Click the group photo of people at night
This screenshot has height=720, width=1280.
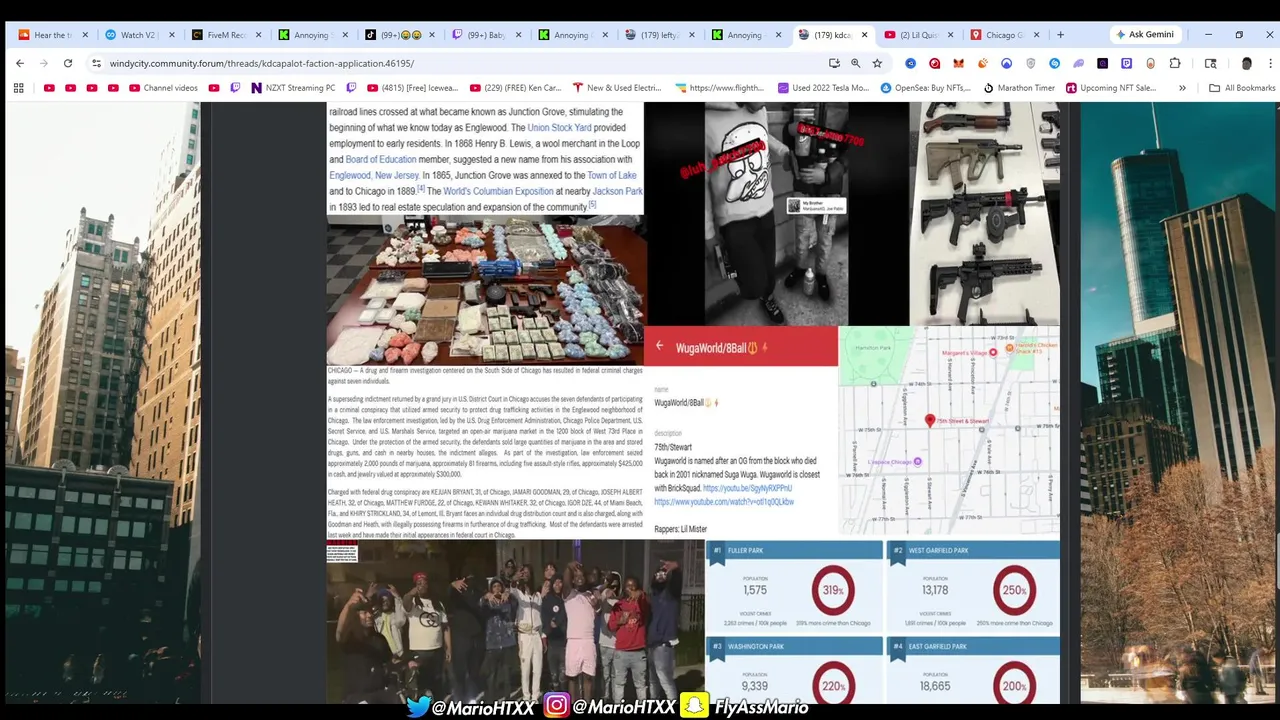pyautogui.click(x=516, y=621)
